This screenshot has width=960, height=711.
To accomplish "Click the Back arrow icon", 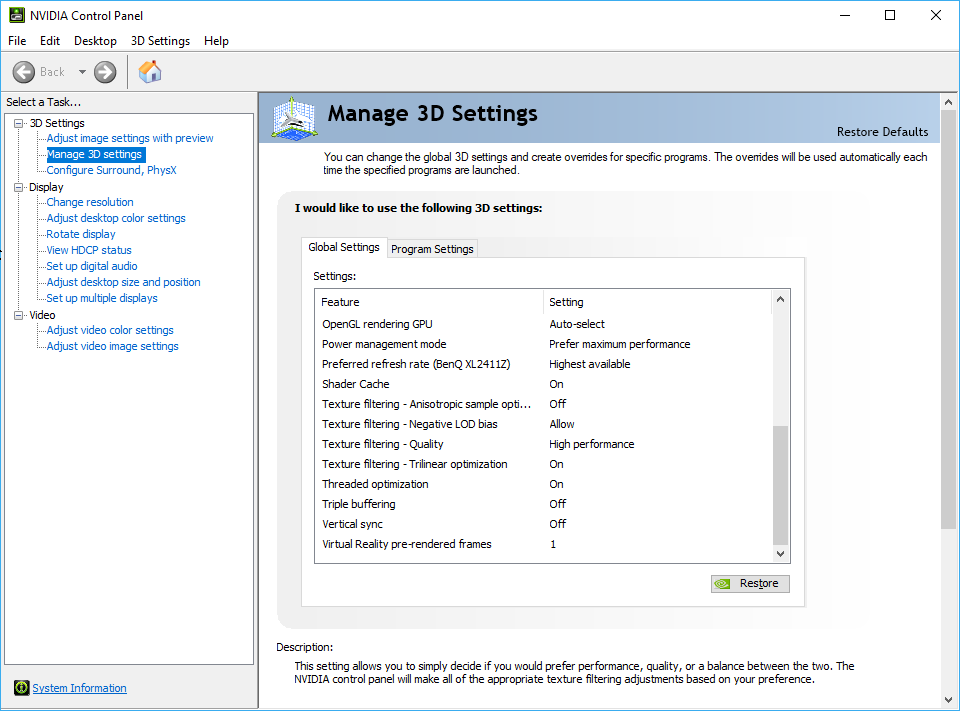I will pyautogui.click(x=25, y=72).
